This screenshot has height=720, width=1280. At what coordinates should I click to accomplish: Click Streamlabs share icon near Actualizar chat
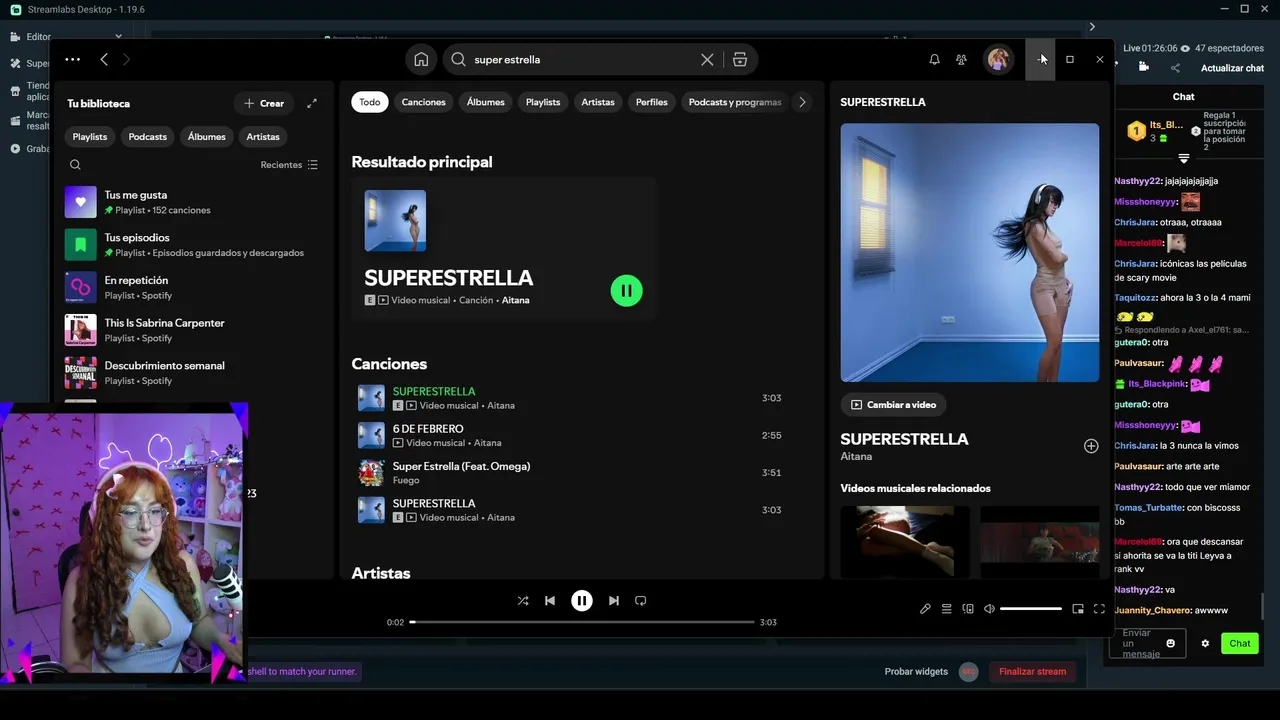(x=1175, y=68)
